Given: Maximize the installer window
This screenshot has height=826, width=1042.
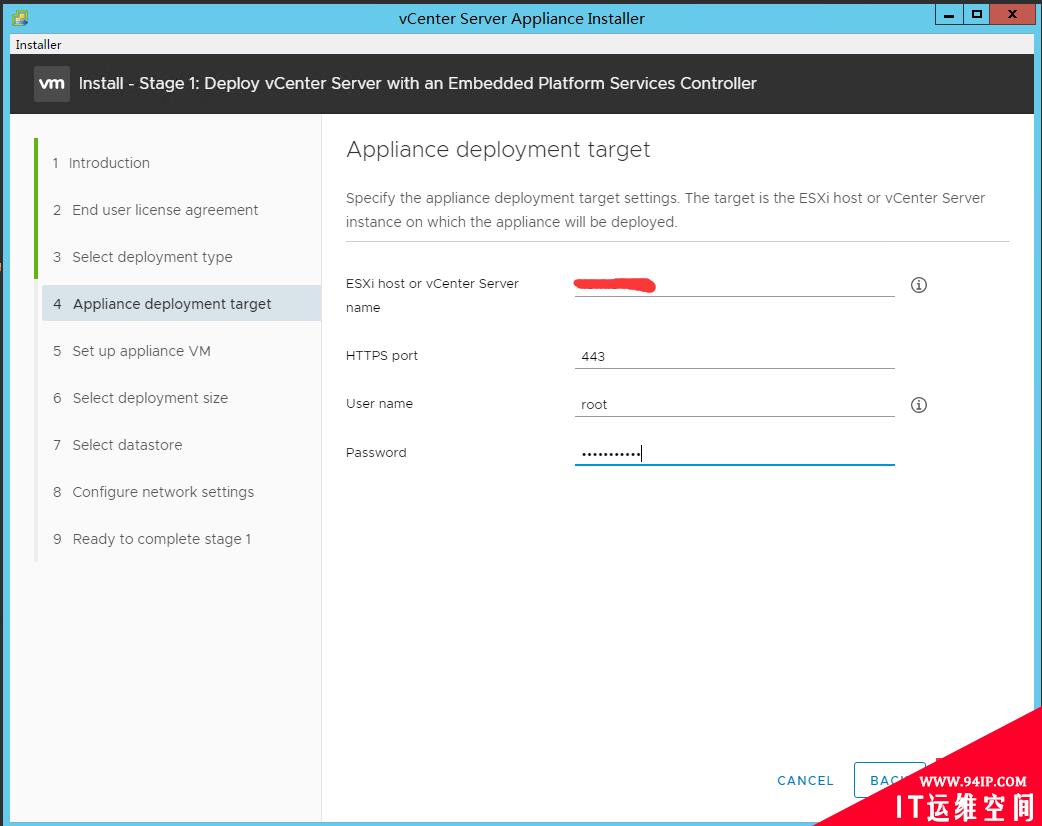Looking at the screenshot, I should [976, 15].
